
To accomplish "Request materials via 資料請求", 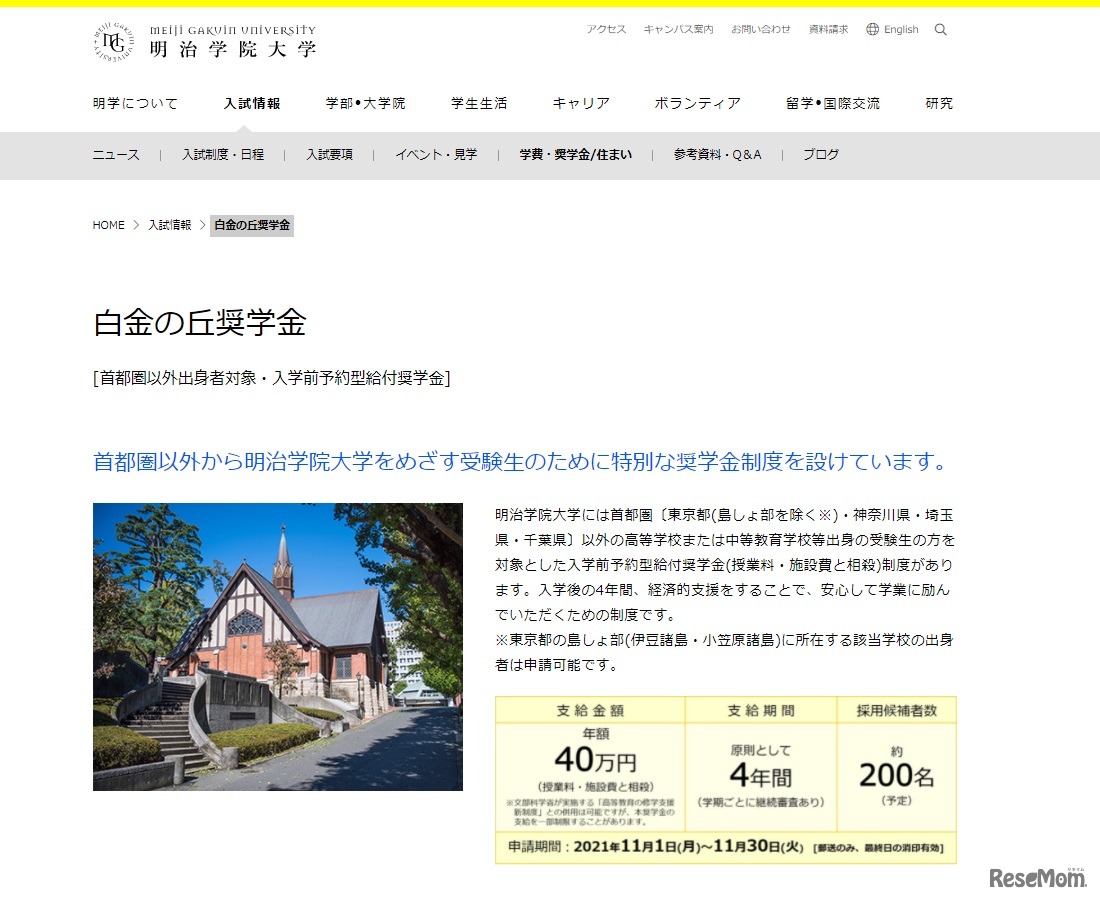I will click(827, 30).
